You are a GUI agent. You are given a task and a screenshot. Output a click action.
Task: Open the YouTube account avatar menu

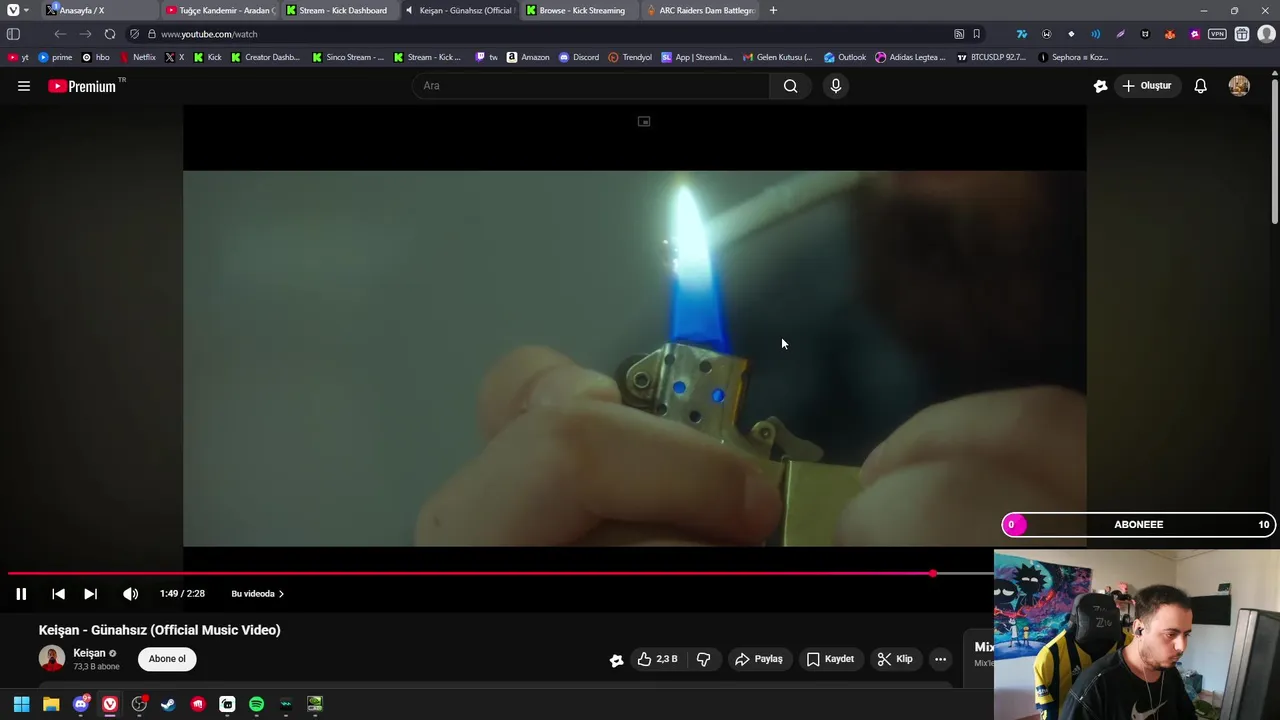coord(1239,86)
